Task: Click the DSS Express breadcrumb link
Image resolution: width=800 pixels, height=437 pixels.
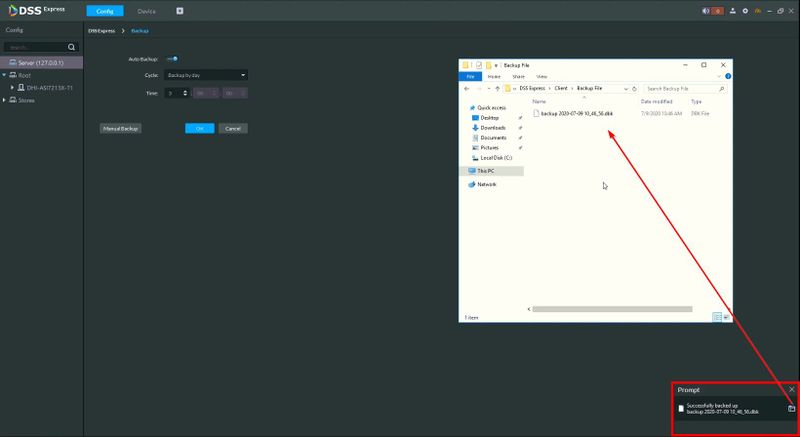Action: [102, 31]
